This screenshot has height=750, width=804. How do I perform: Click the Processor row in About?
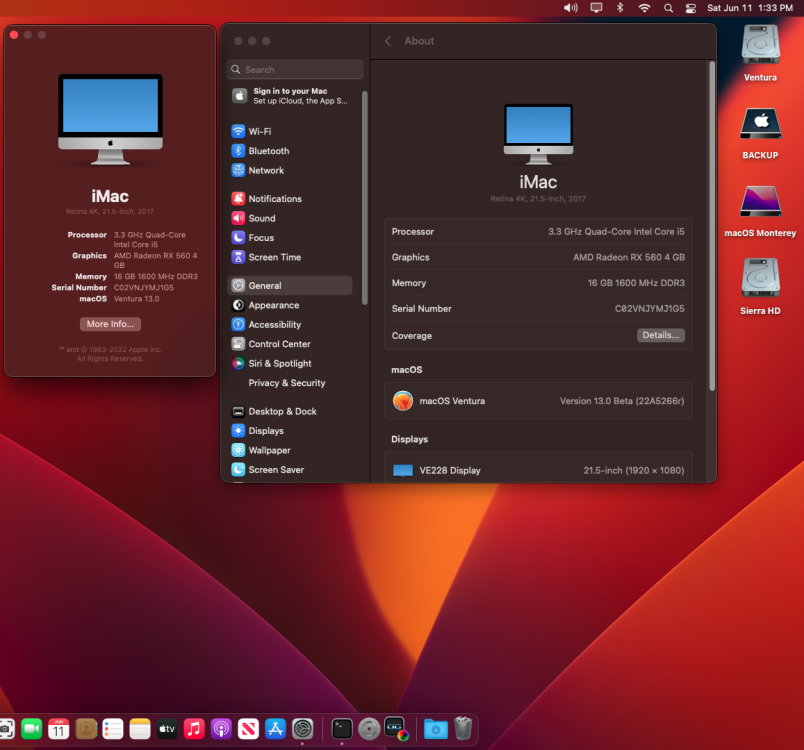(x=538, y=232)
